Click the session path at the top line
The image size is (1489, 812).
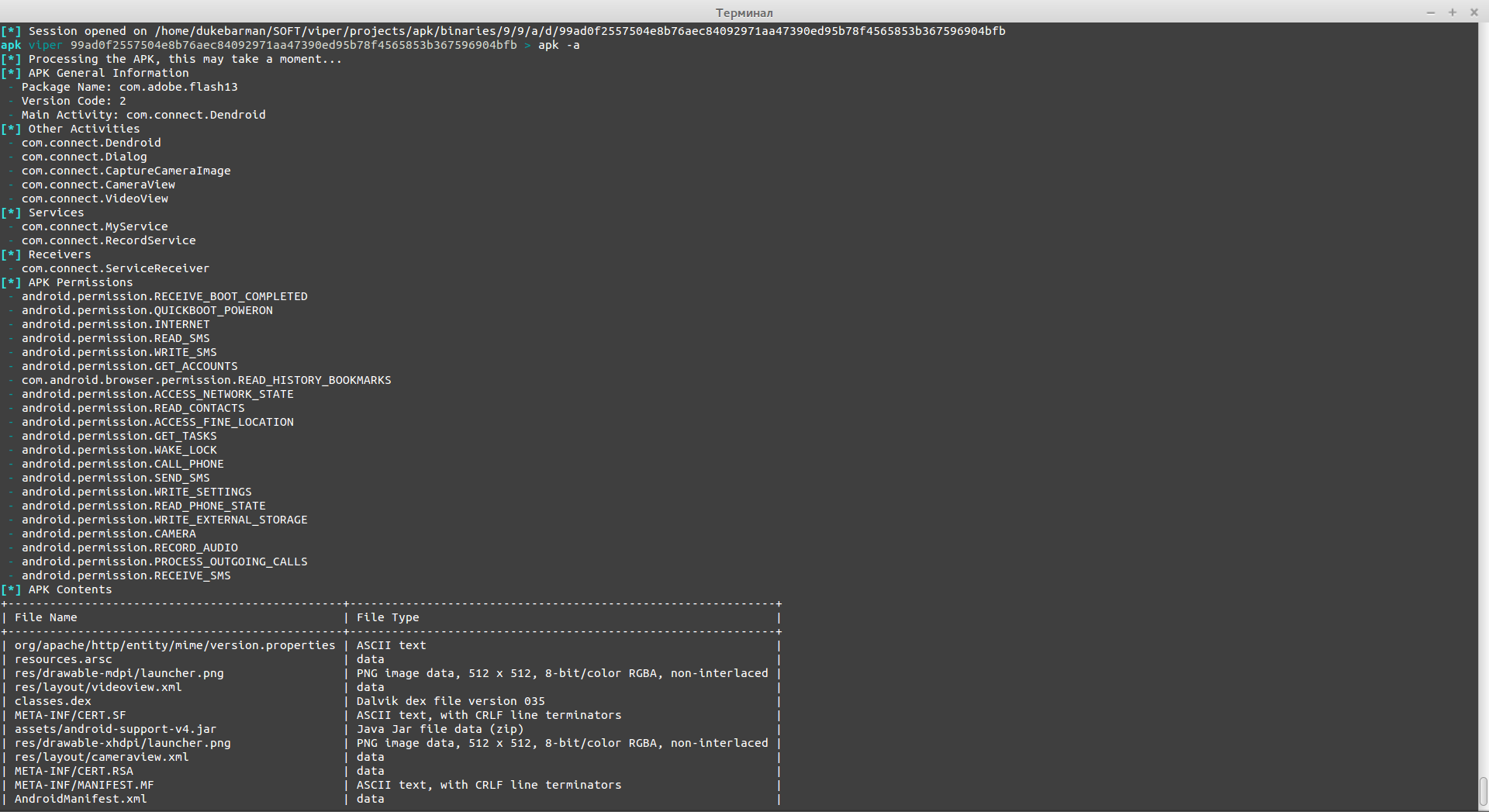pyautogui.click(x=580, y=31)
